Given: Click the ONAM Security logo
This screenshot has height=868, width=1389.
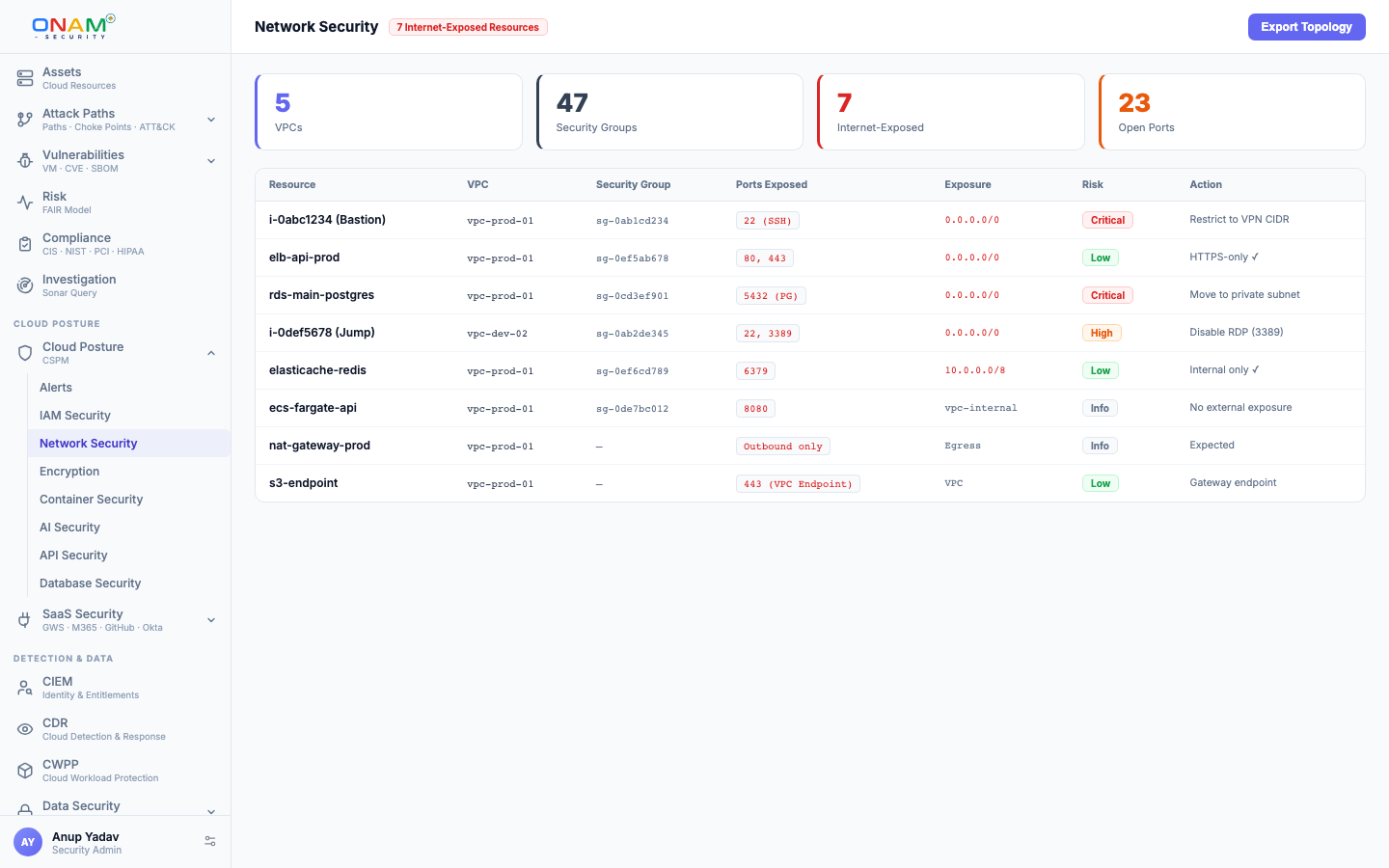Looking at the screenshot, I should (x=73, y=26).
